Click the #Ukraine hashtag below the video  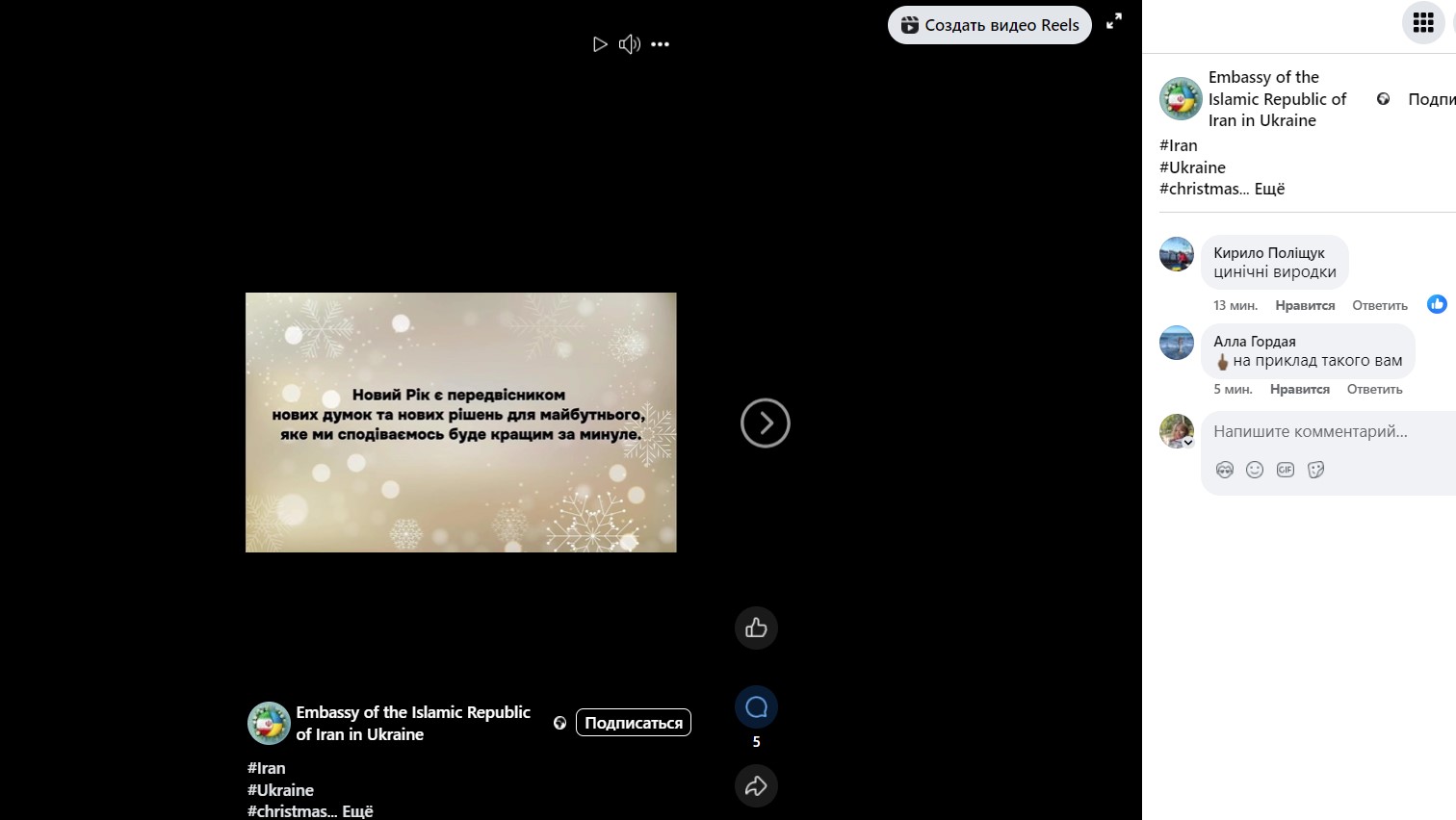click(280, 790)
